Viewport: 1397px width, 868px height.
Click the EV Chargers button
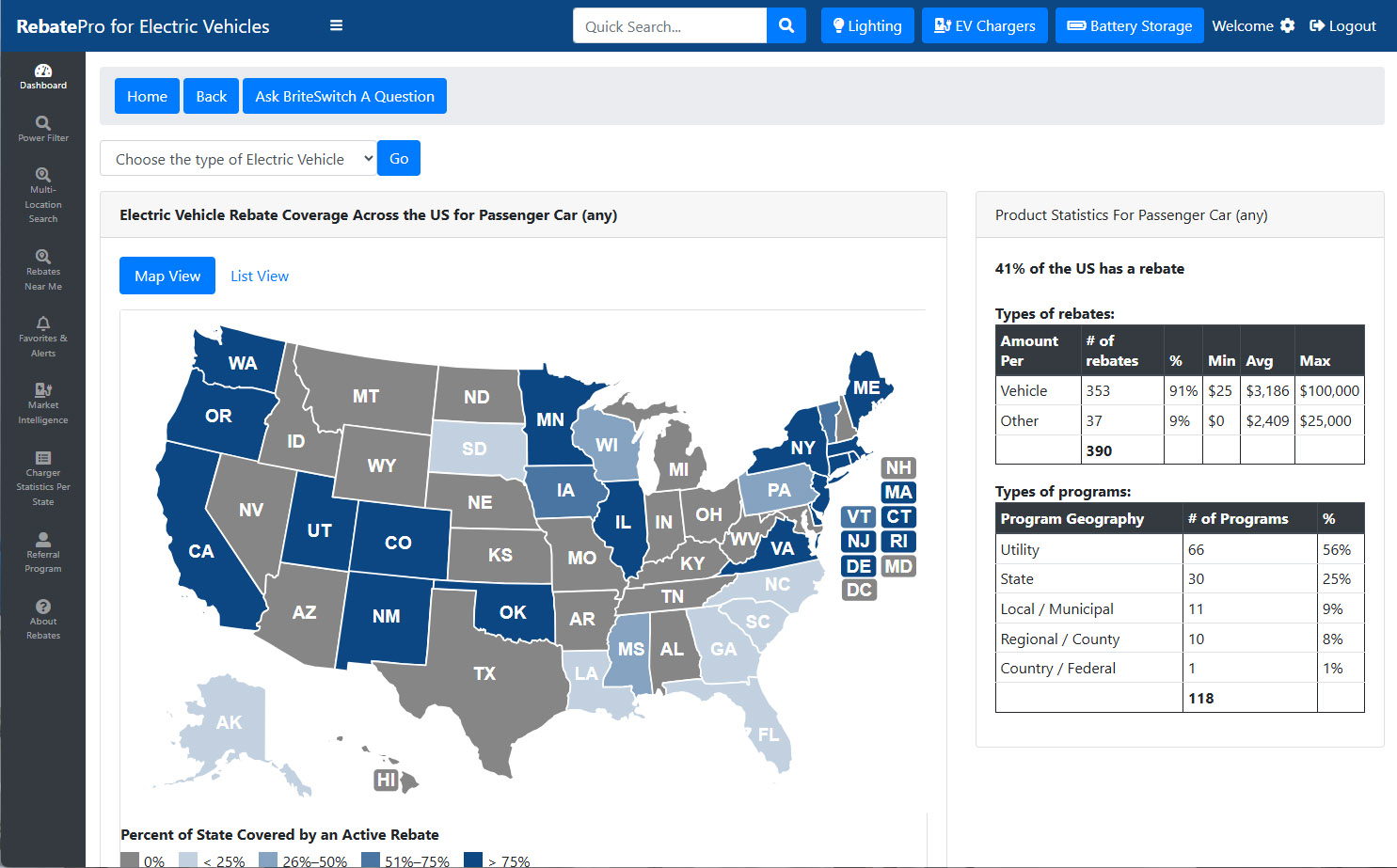(x=984, y=25)
